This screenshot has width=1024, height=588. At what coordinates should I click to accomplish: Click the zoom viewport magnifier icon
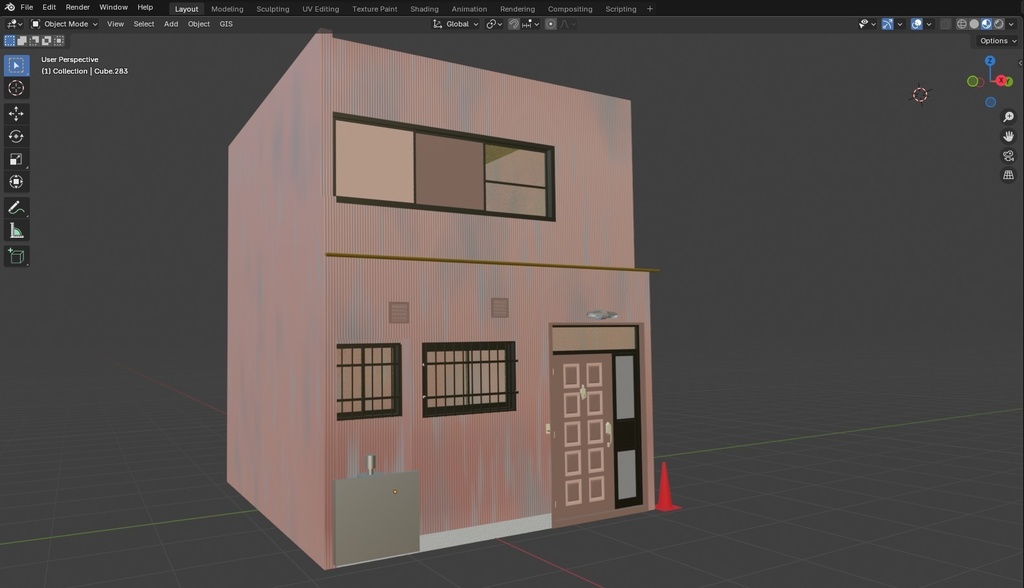[x=1008, y=117]
